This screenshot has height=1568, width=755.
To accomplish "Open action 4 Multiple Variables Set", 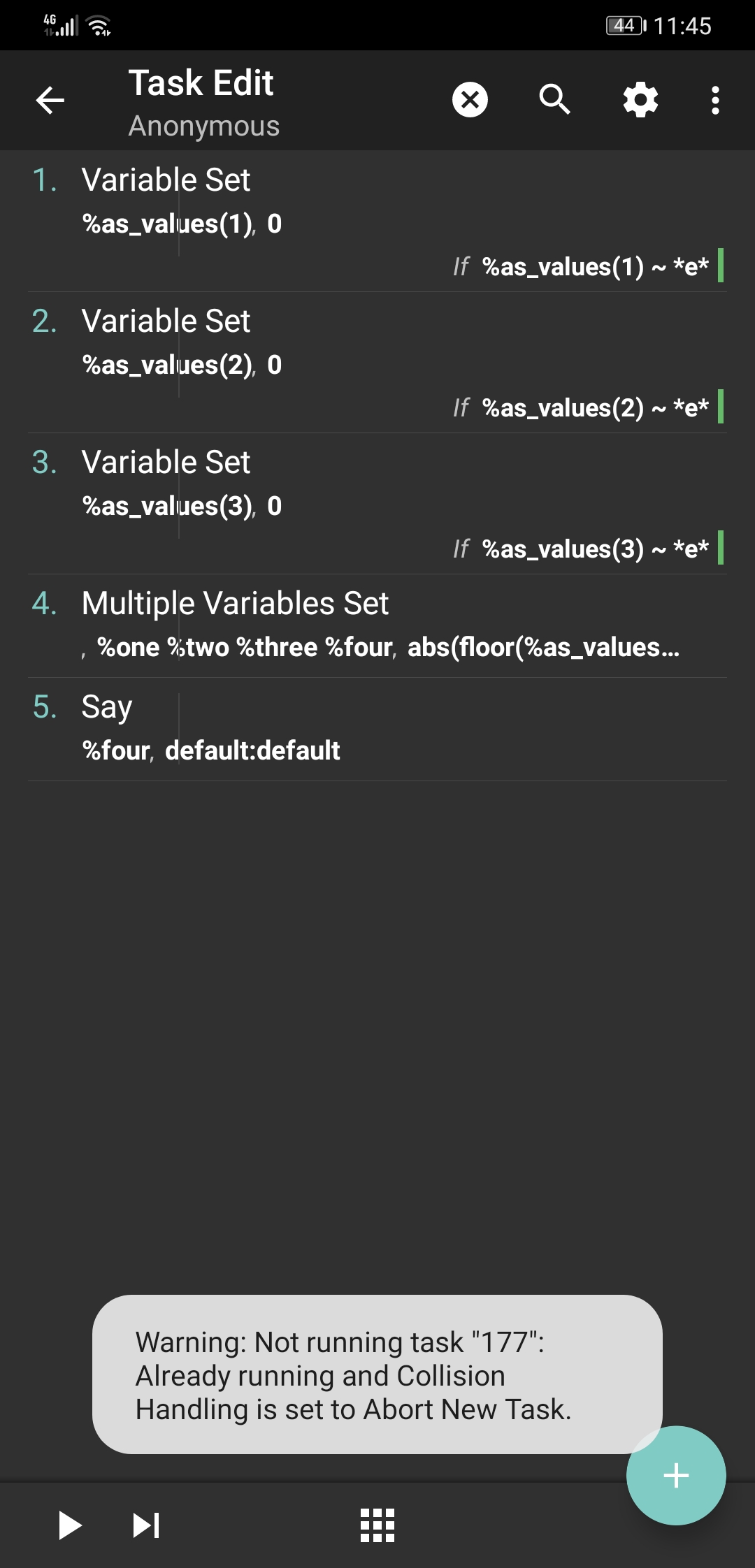I will click(235, 604).
